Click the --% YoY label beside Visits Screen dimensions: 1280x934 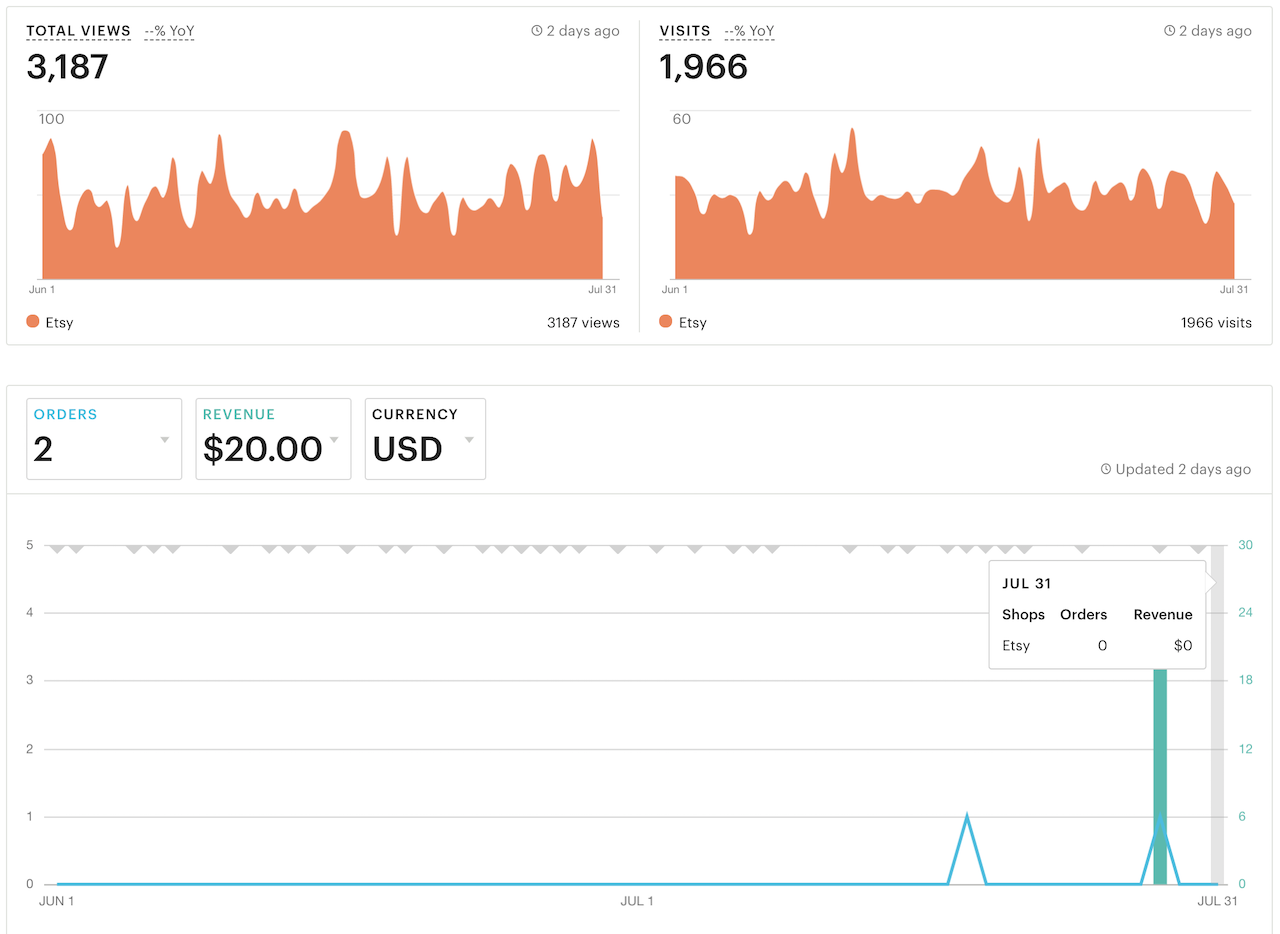pos(749,31)
